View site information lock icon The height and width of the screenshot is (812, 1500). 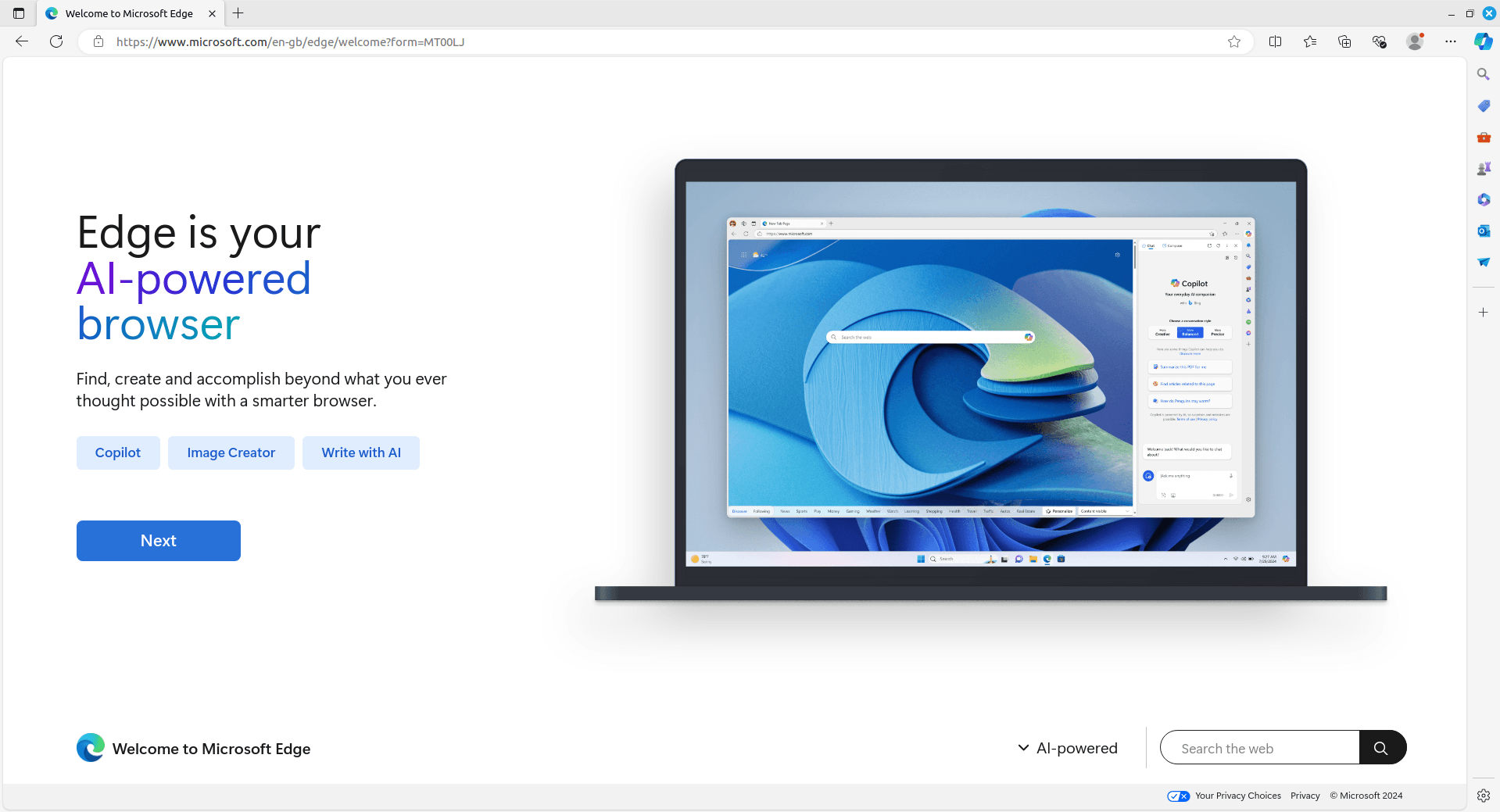(x=98, y=41)
